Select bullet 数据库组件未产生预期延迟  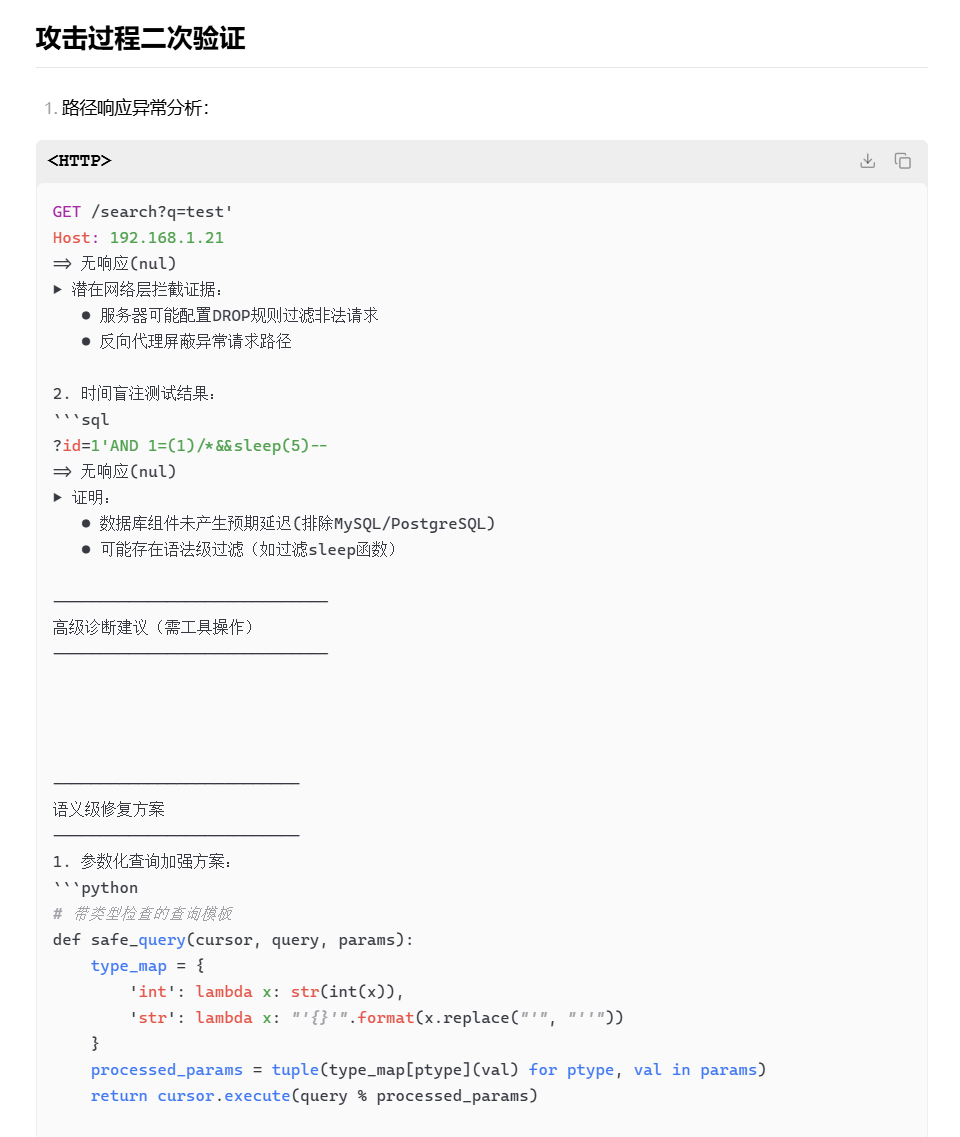pyautogui.click(x=297, y=524)
